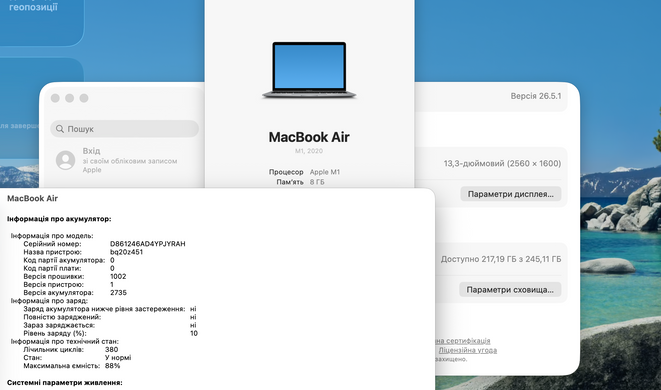
Task: Click the 13,3-дюймовий (2560 × 1600) display text
Action: [502, 164]
